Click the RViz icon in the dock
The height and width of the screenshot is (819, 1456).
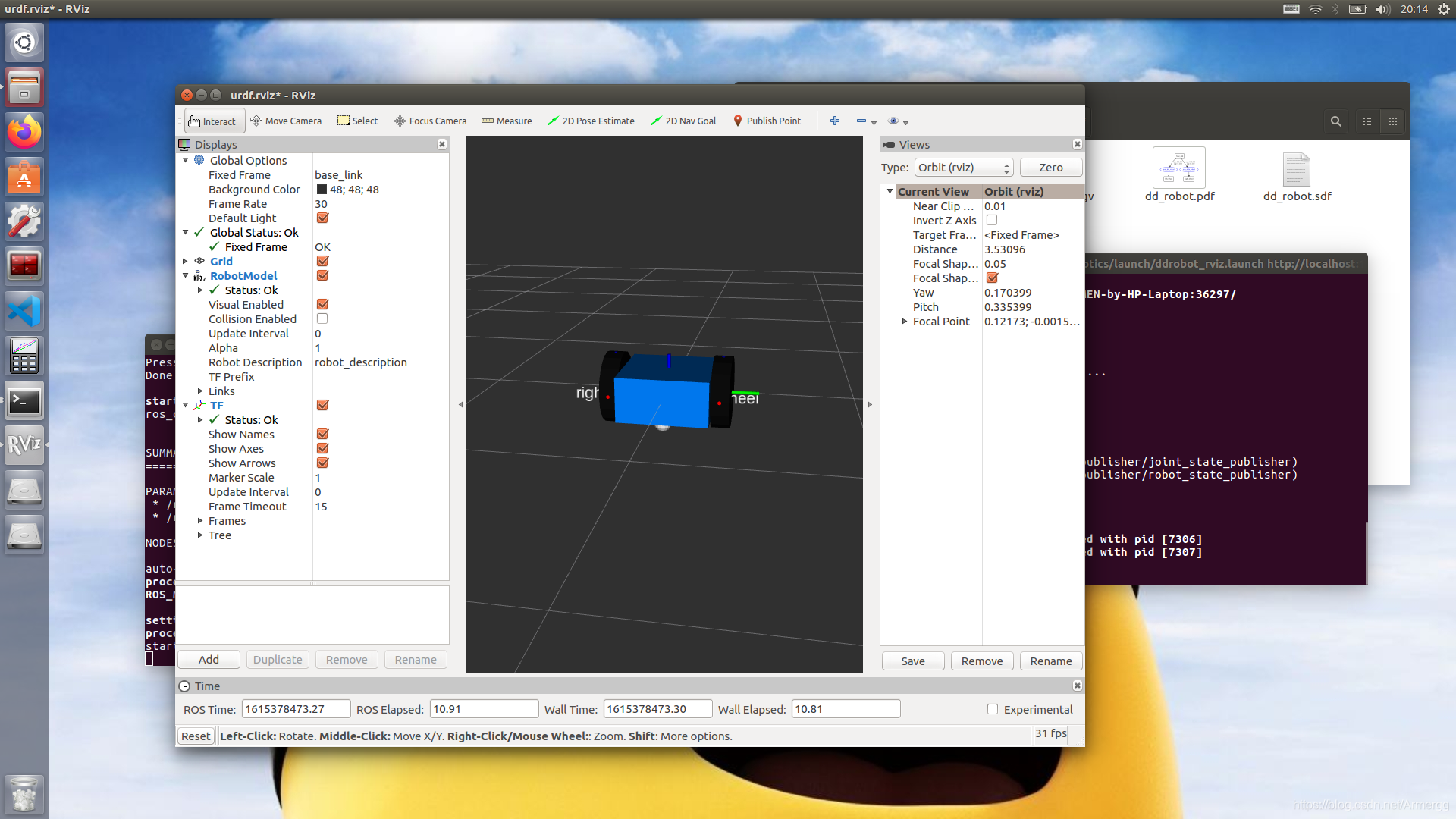[x=24, y=445]
